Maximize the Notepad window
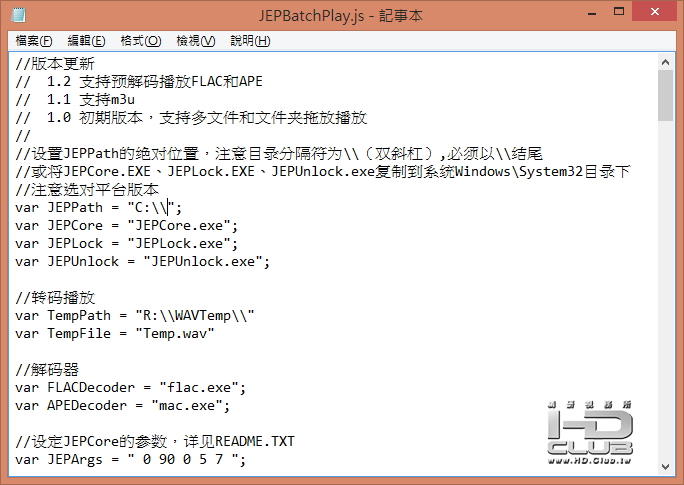Viewport: 684px width, 485px height. tap(619, 12)
